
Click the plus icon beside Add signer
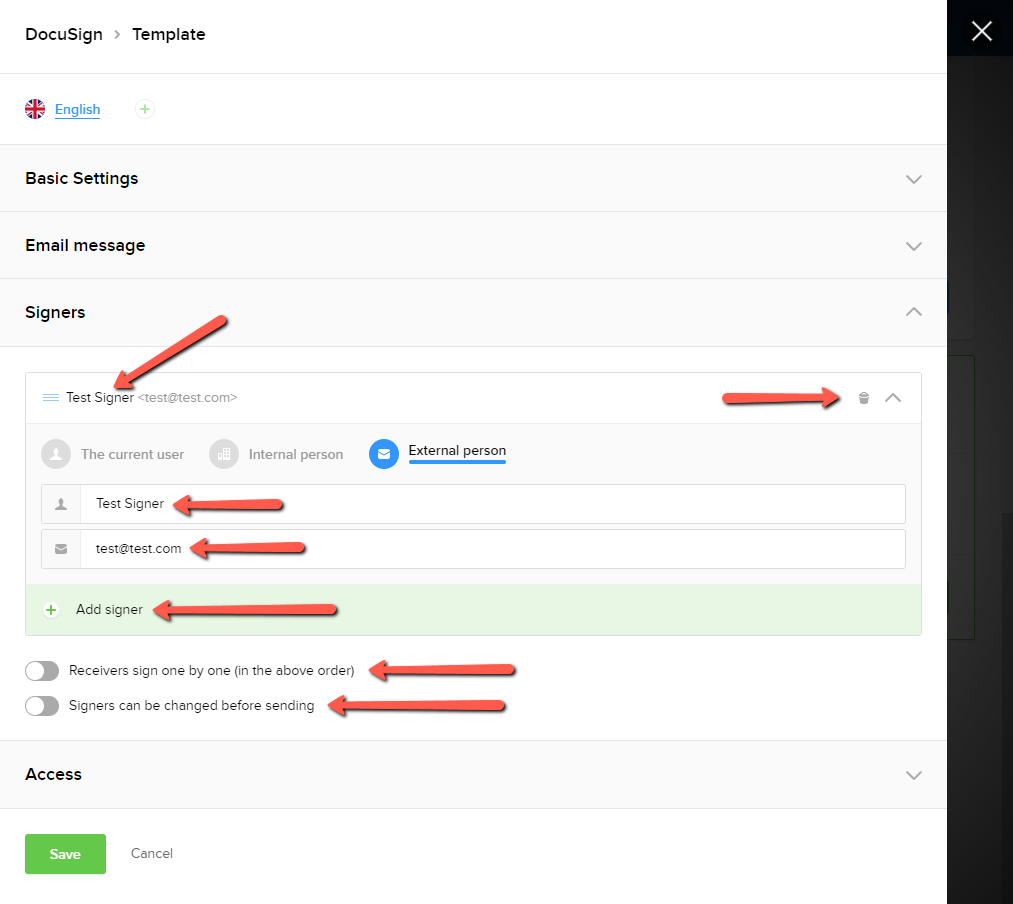pyautogui.click(x=52, y=610)
